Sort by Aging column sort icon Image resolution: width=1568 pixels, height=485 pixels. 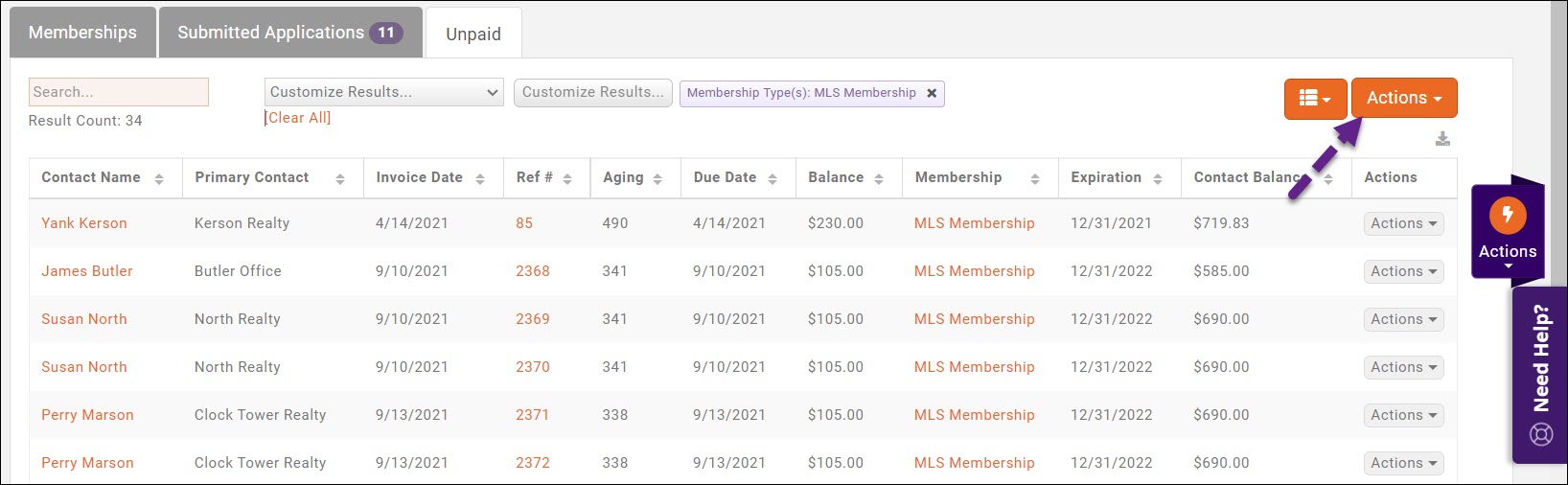[657, 178]
